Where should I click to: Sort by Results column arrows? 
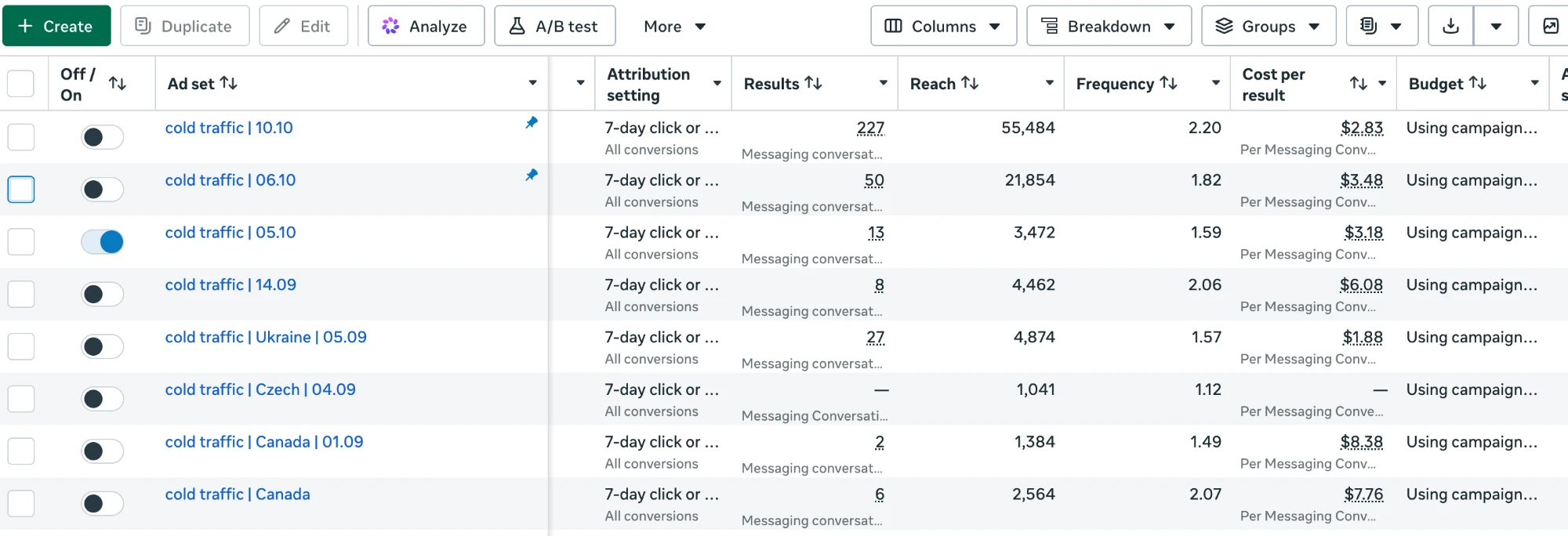814,83
